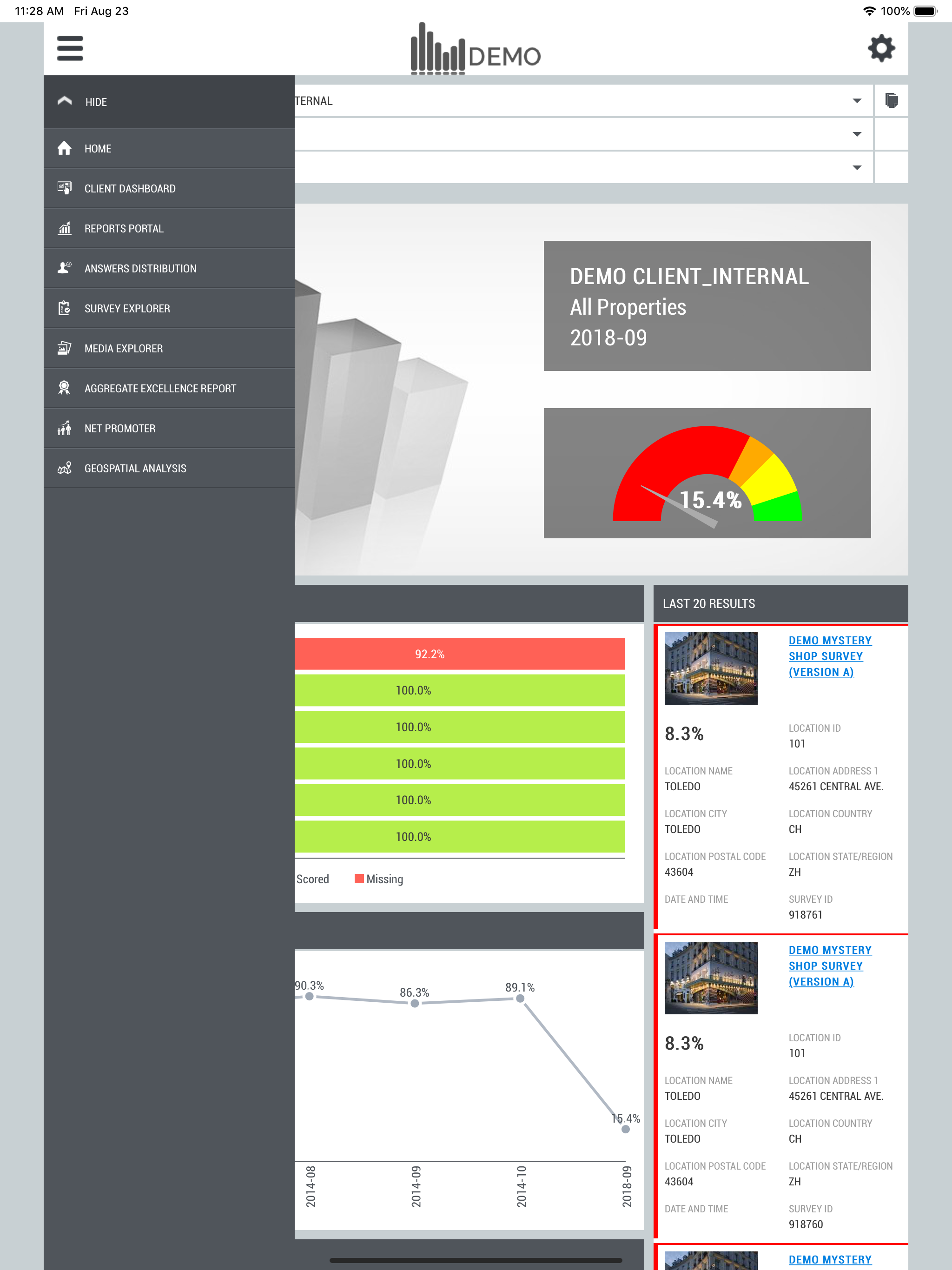
Task: Select the 89.1% data point for 2014-10
Action: click(520, 999)
